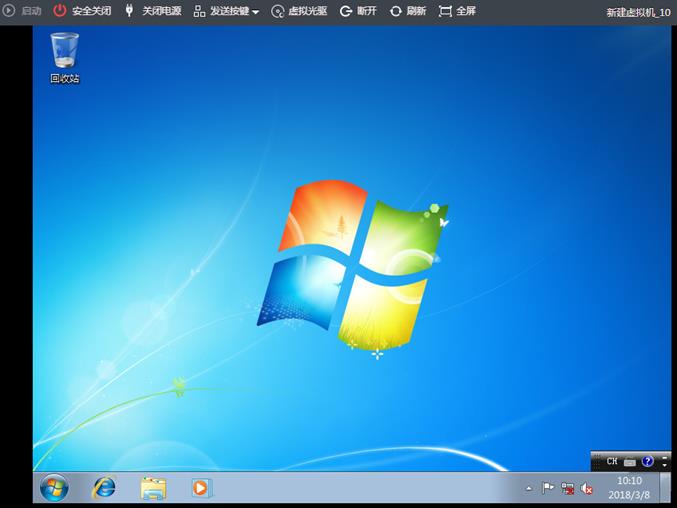The image size is (677, 508).
Task: Select the 回收站 Recycle Bin icon
Action: coord(65,58)
